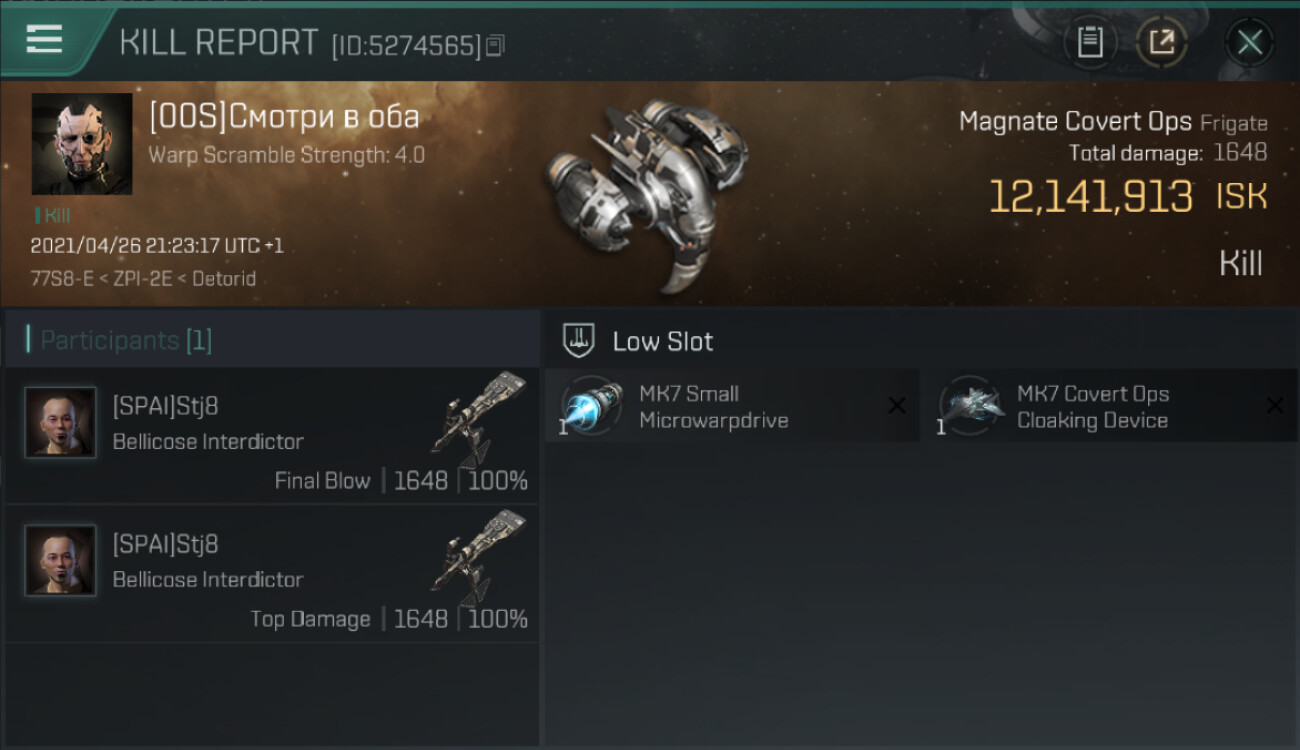Select MK7 Covert Ops Cloaking Device icon
Viewport: 1300px width, 750px height.
[972, 406]
